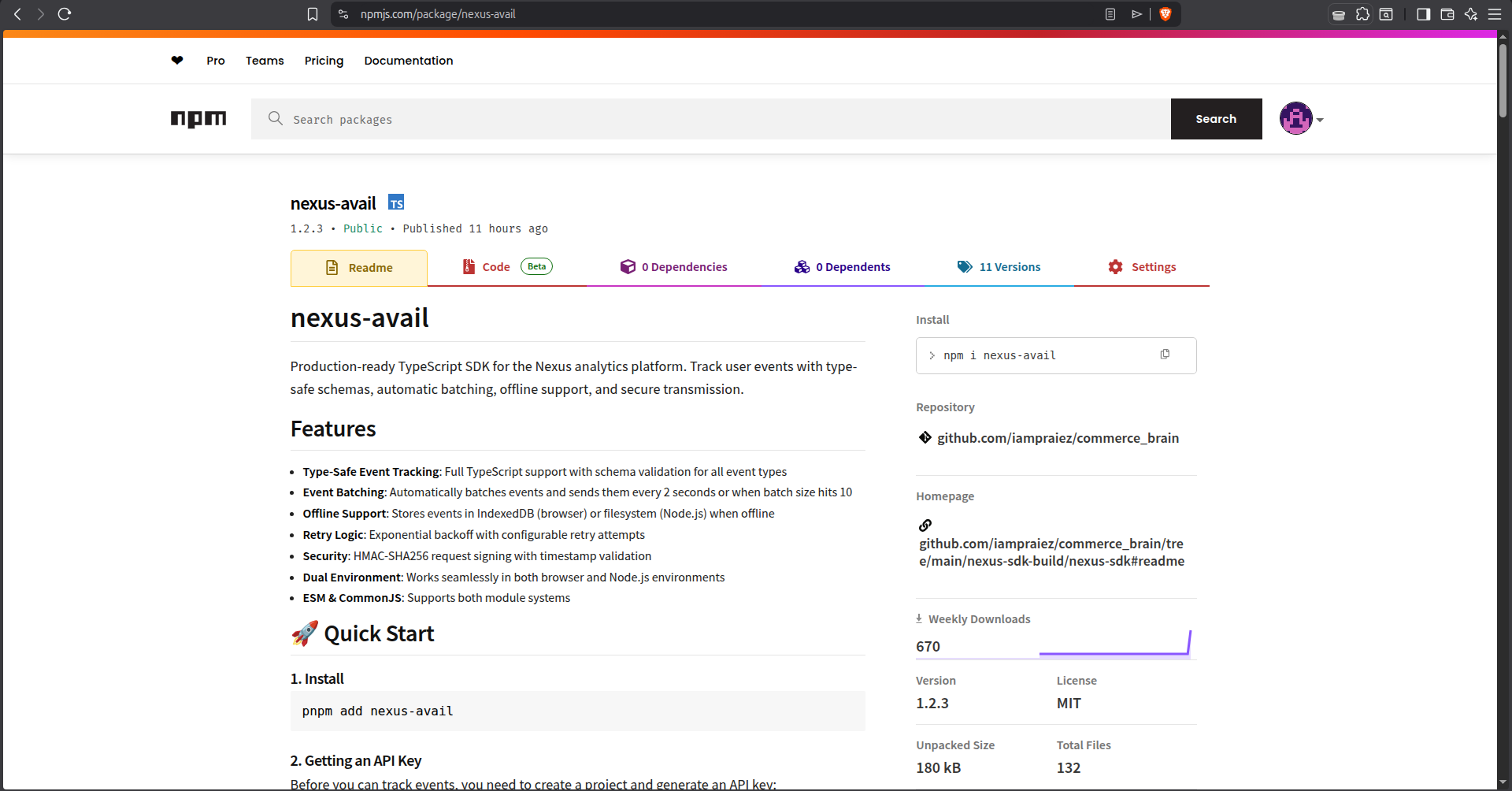
Task: Open the browser hamburger menu
Action: pos(1494,14)
